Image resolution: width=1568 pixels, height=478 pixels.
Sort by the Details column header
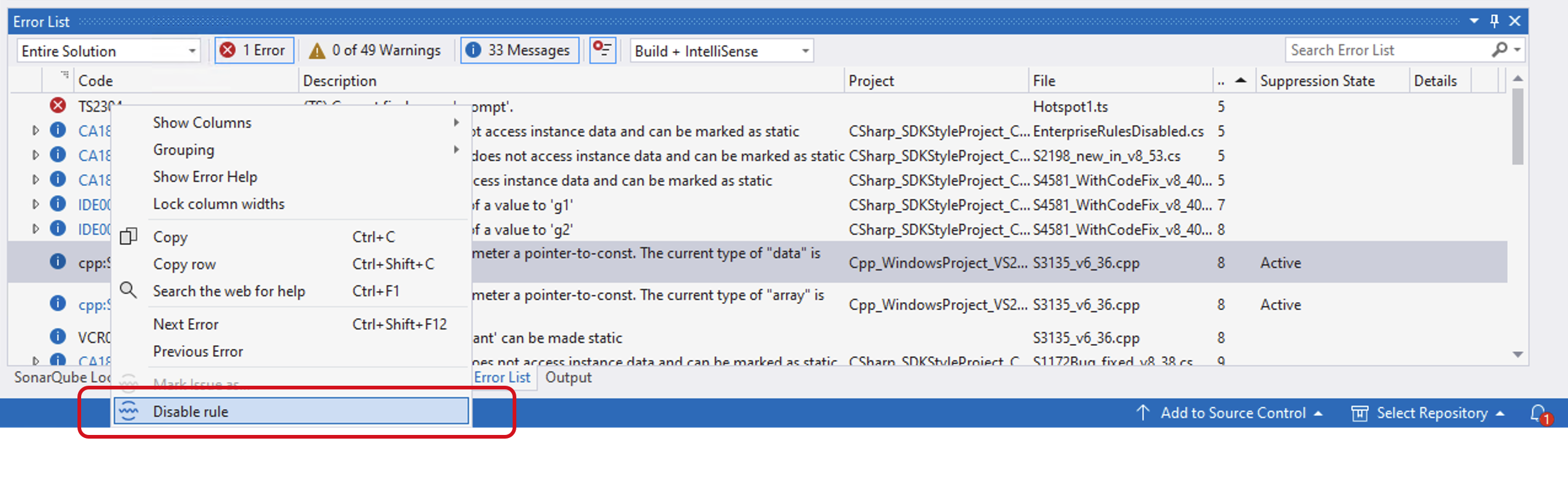(x=1440, y=81)
